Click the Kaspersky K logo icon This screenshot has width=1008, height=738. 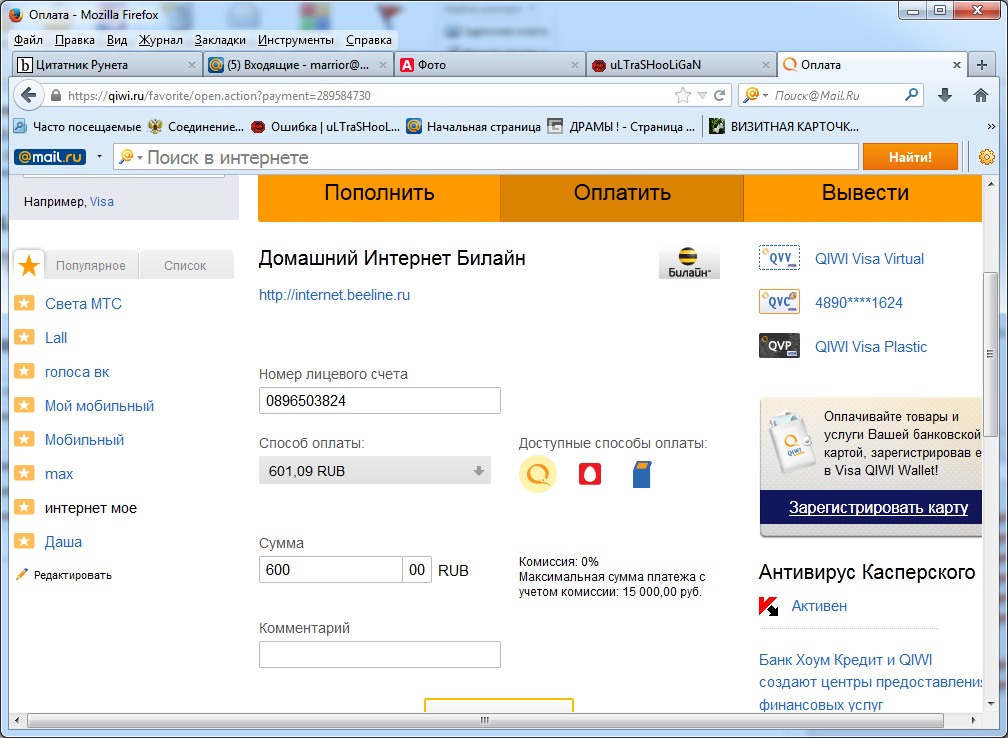pyautogui.click(x=768, y=606)
